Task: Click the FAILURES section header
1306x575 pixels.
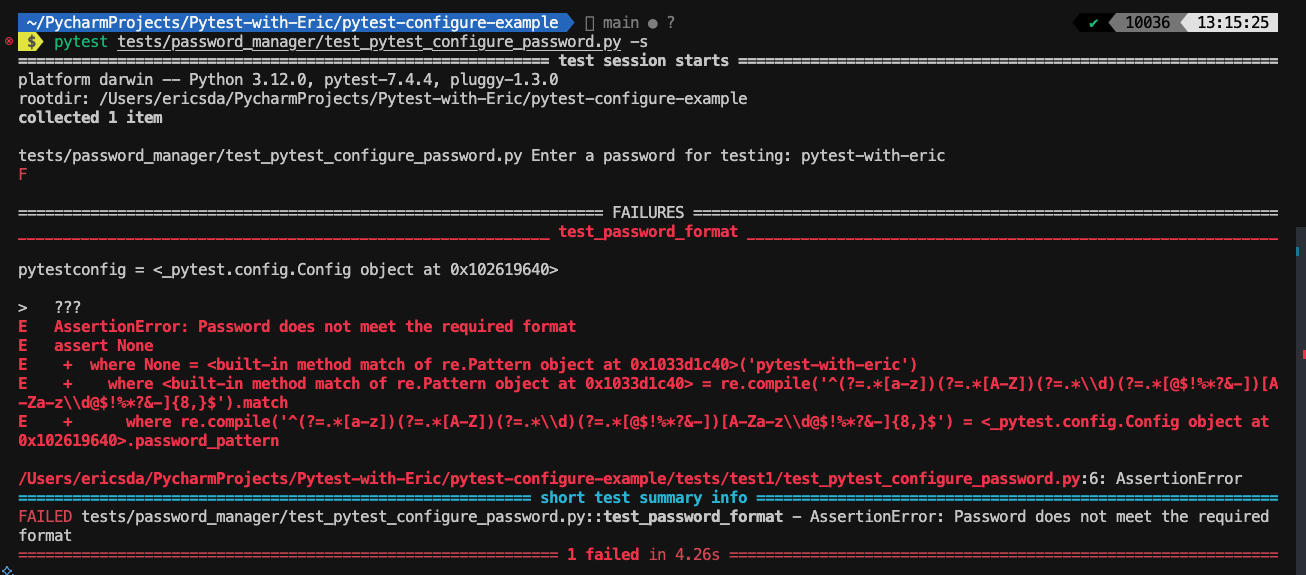Action: pyautogui.click(x=648, y=212)
